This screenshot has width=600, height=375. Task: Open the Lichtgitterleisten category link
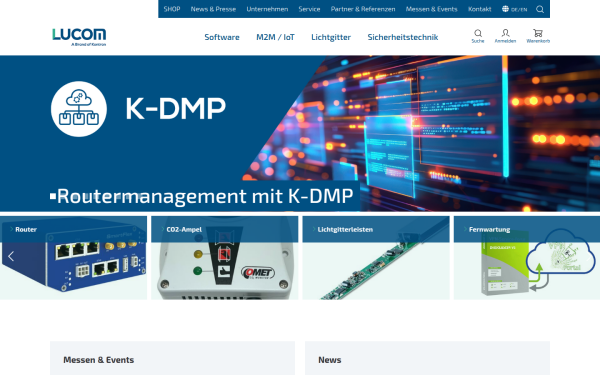pyautogui.click(x=345, y=229)
